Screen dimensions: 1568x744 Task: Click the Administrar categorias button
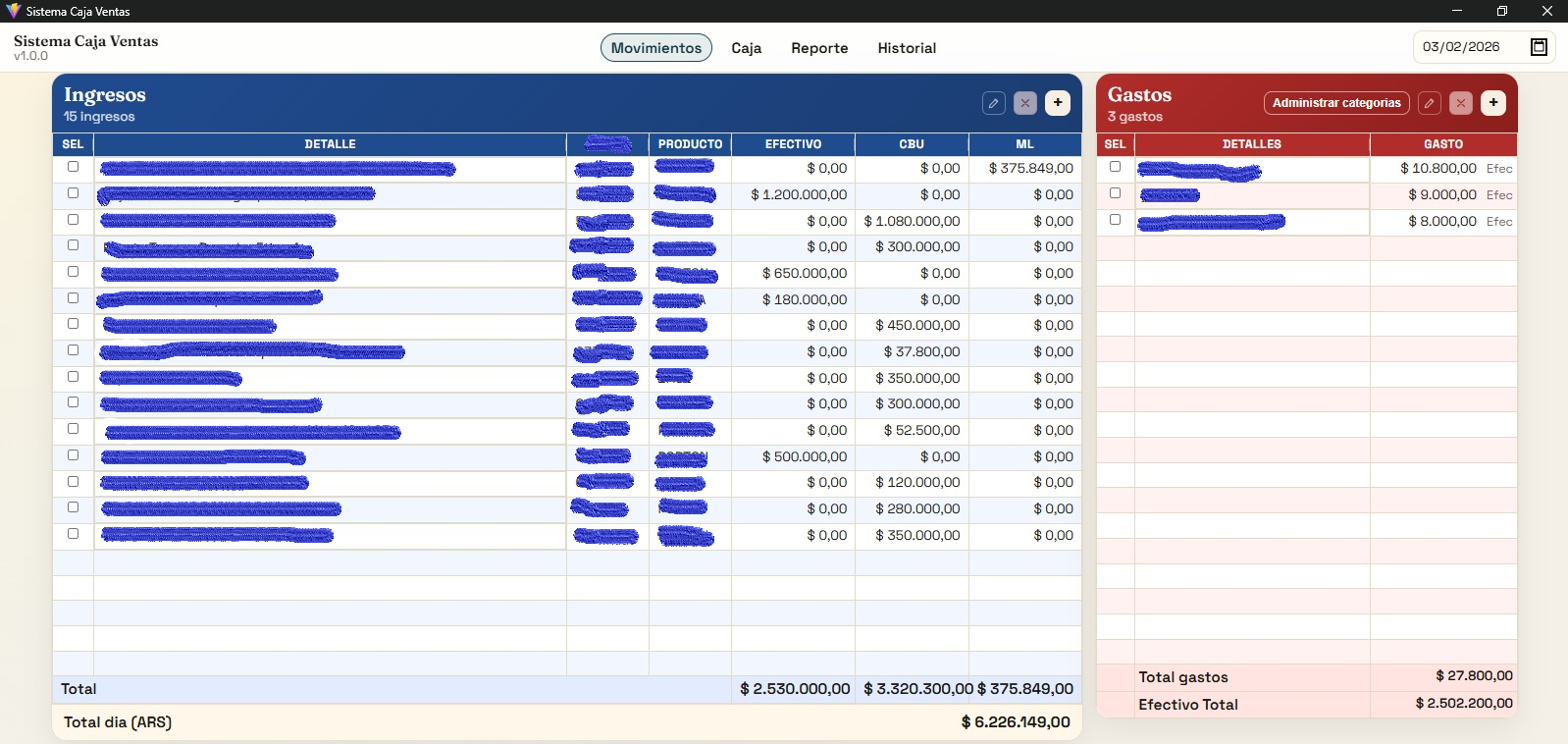(x=1336, y=103)
